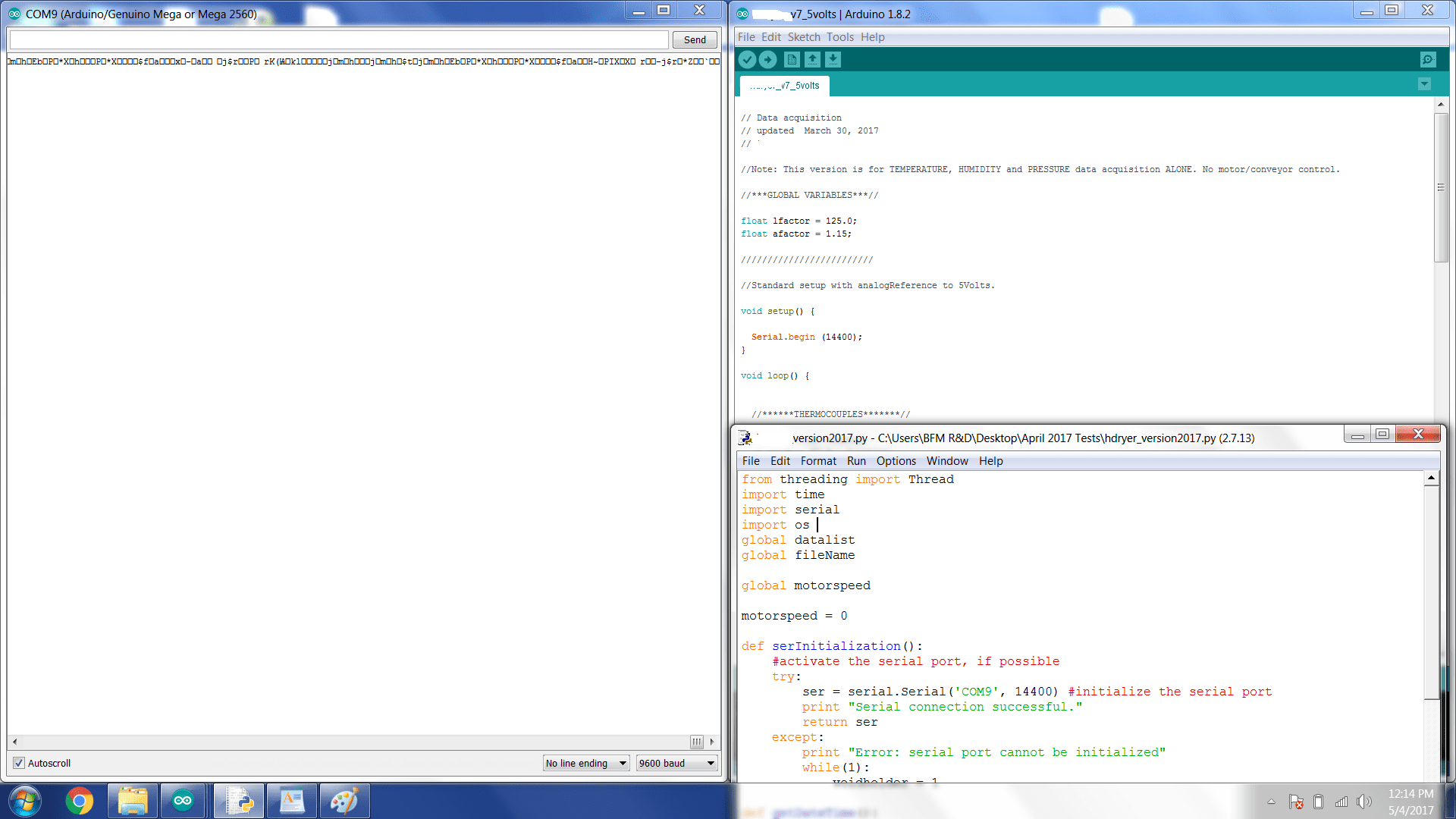Click the 'Serial.begin (14400);' code line

click(x=807, y=337)
